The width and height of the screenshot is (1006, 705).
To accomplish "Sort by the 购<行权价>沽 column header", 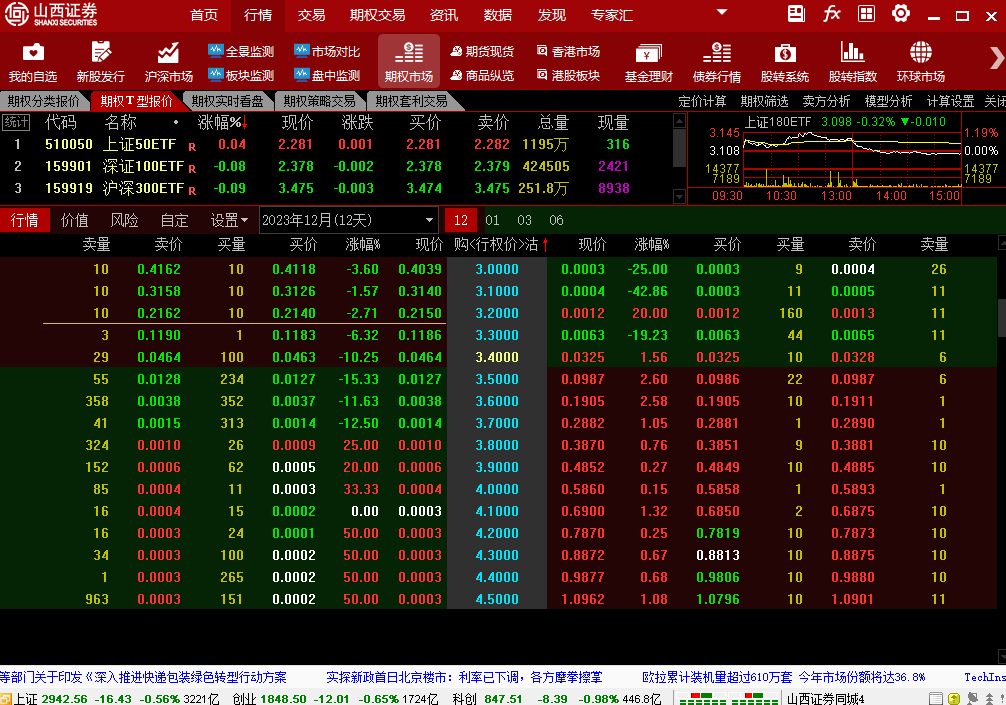I will point(500,244).
